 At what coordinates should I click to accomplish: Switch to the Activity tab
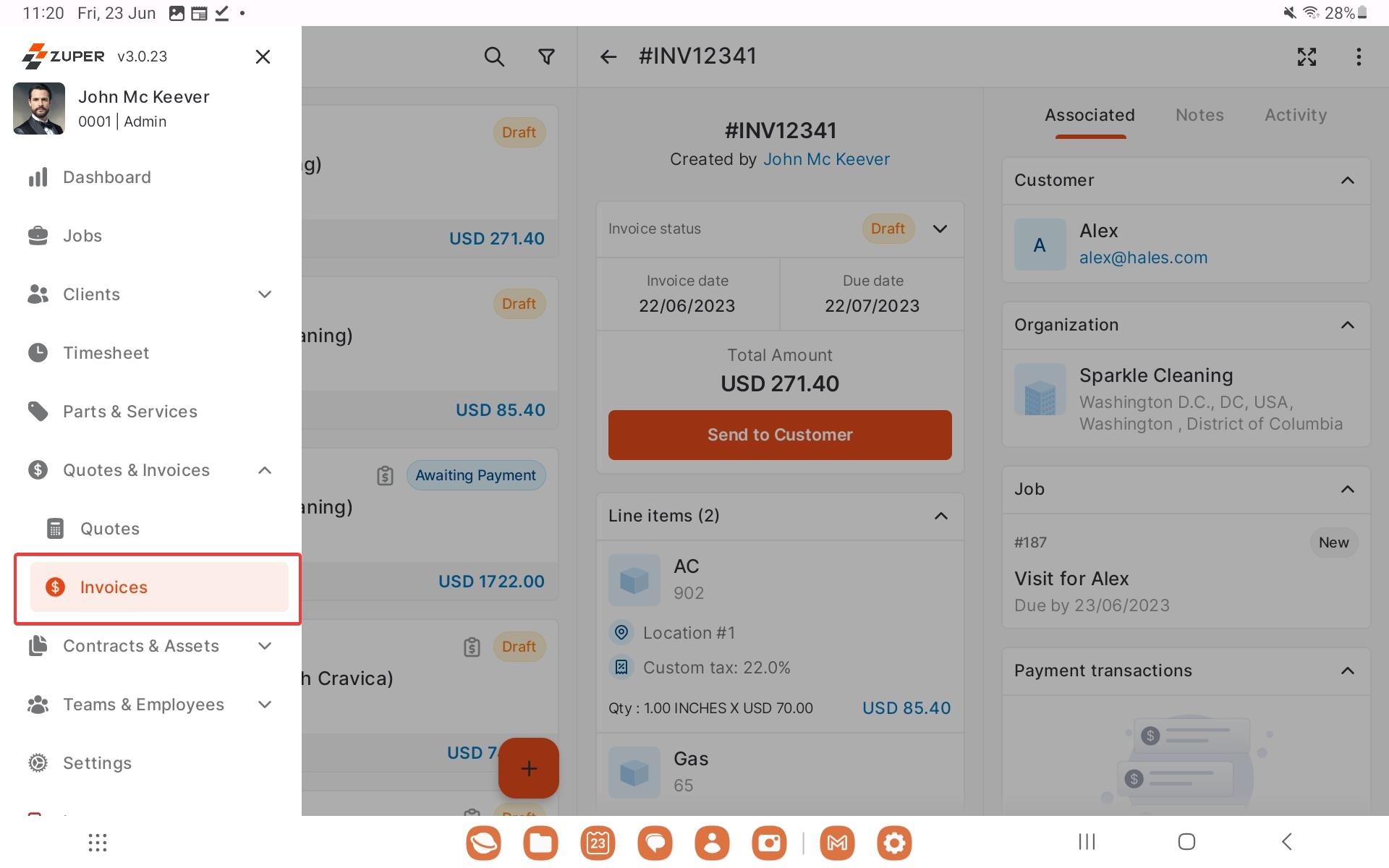pos(1296,115)
